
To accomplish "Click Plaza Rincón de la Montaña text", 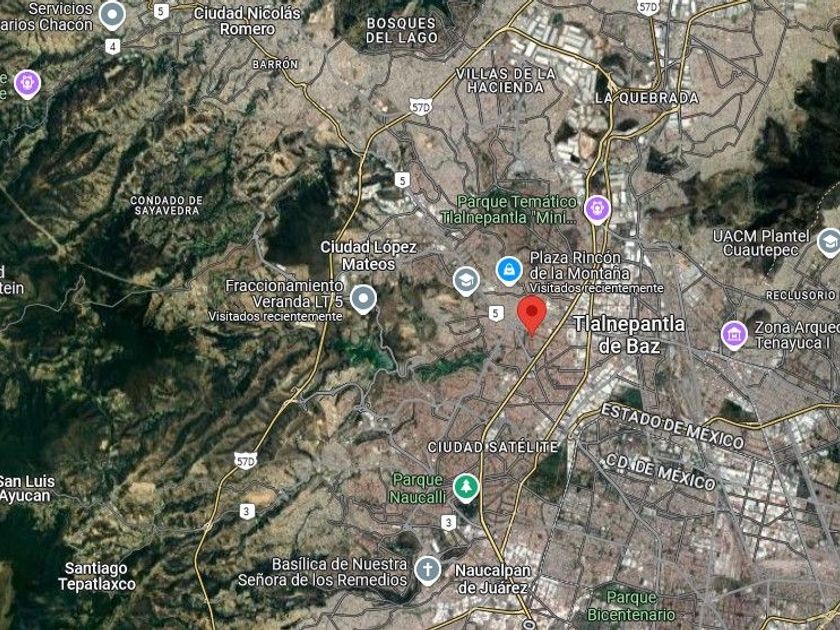I will click(580, 265).
